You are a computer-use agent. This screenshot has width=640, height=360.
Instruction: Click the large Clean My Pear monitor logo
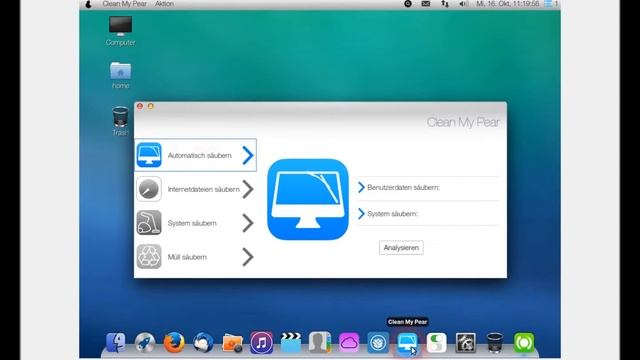308,199
